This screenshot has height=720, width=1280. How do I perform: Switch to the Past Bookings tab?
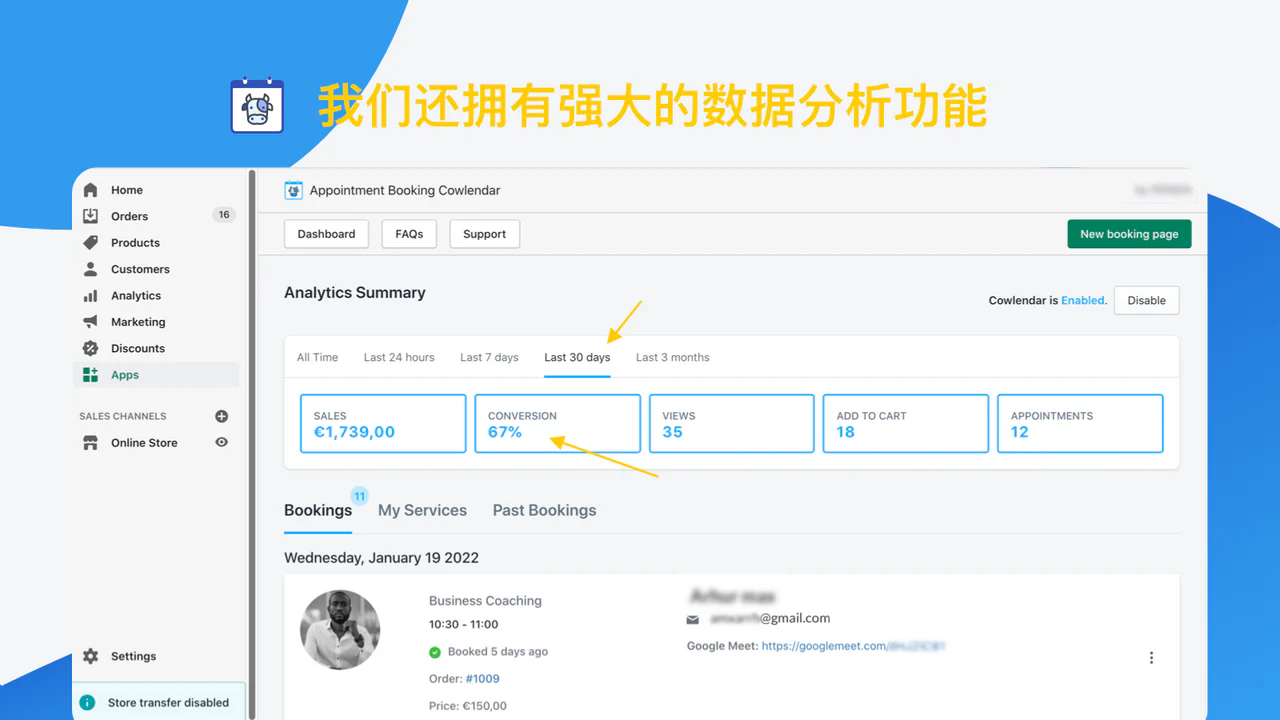click(544, 510)
